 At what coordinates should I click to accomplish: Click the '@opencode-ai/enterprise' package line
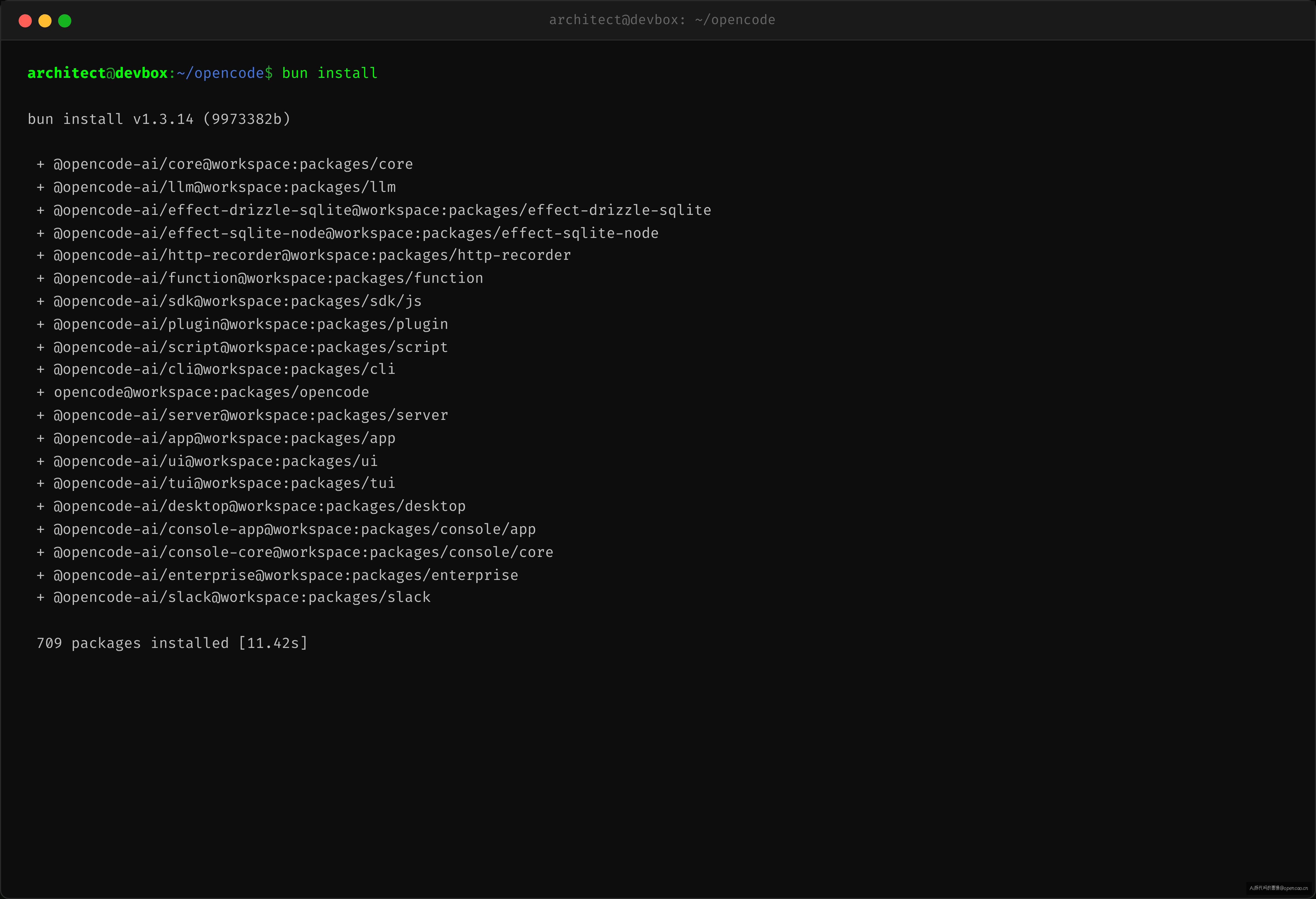click(x=277, y=575)
